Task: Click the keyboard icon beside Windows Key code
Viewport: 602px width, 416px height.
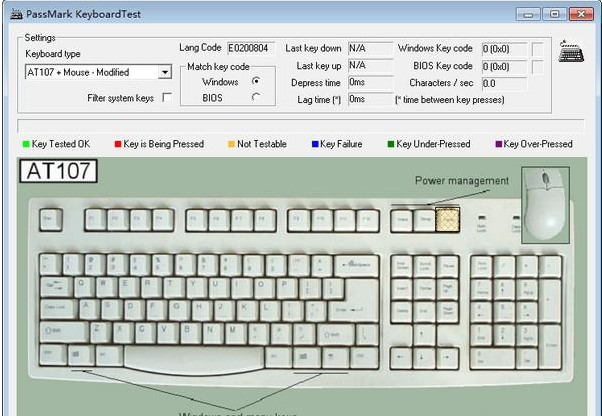Action: click(x=571, y=51)
